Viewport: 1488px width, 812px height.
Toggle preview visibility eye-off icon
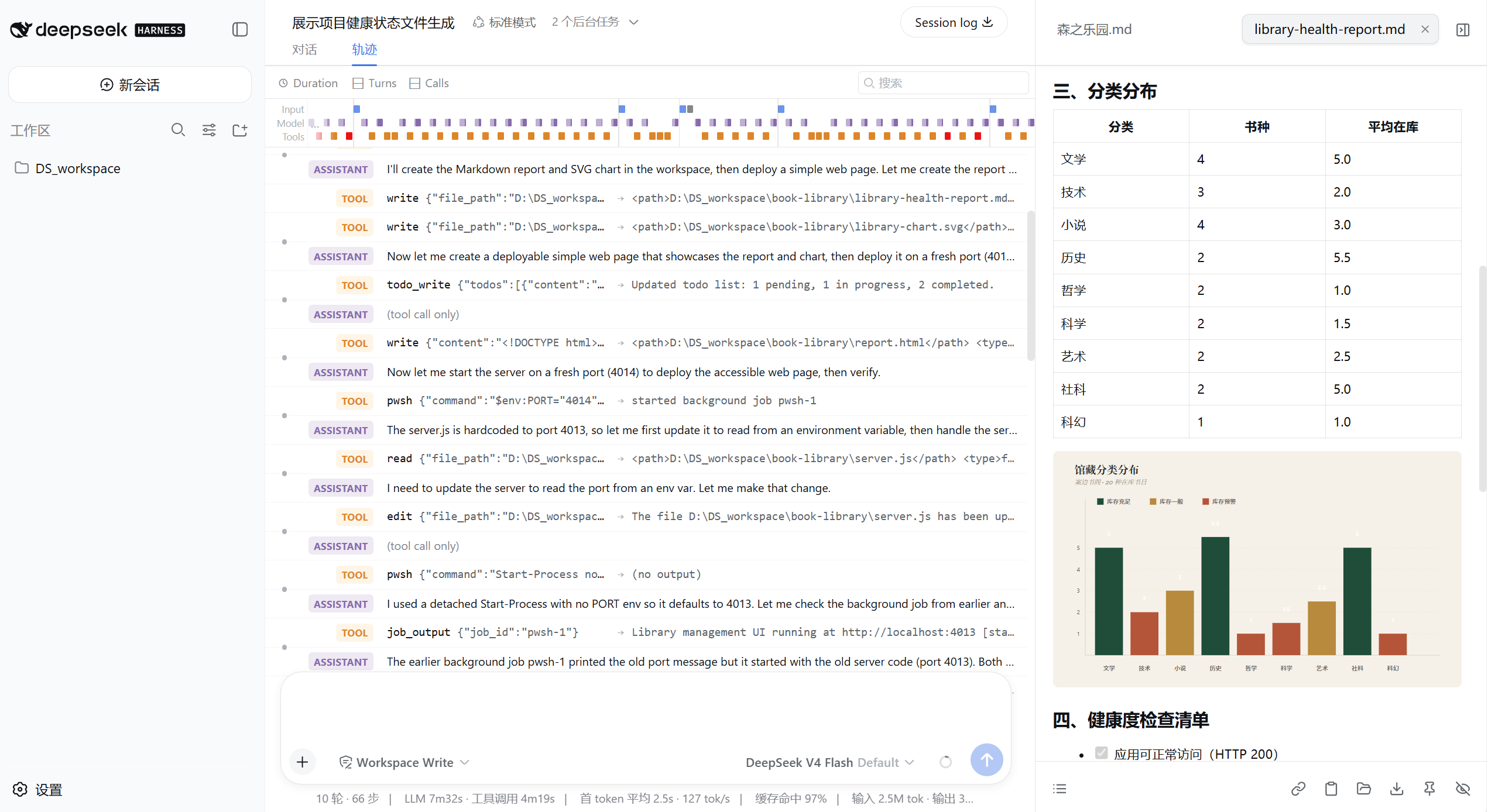pyautogui.click(x=1462, y=789)
